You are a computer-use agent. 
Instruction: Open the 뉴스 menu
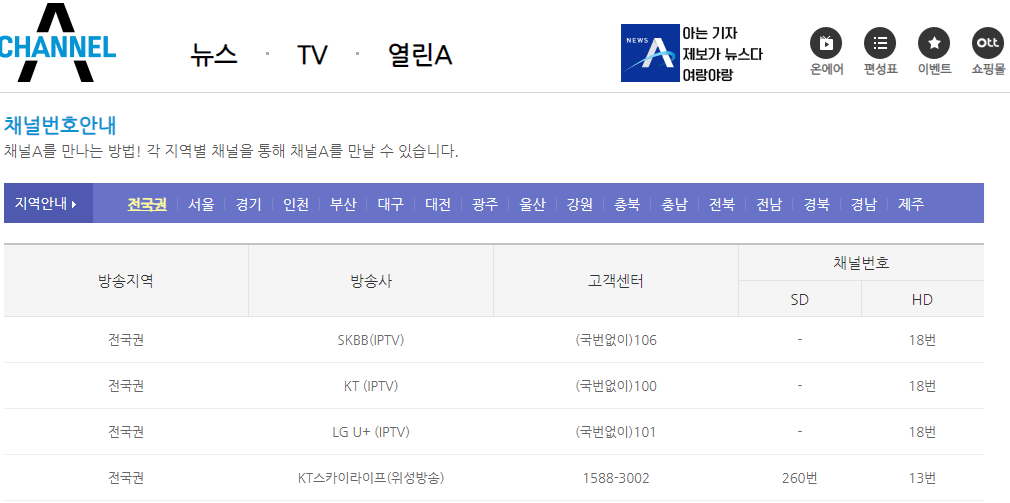(214, 55)
